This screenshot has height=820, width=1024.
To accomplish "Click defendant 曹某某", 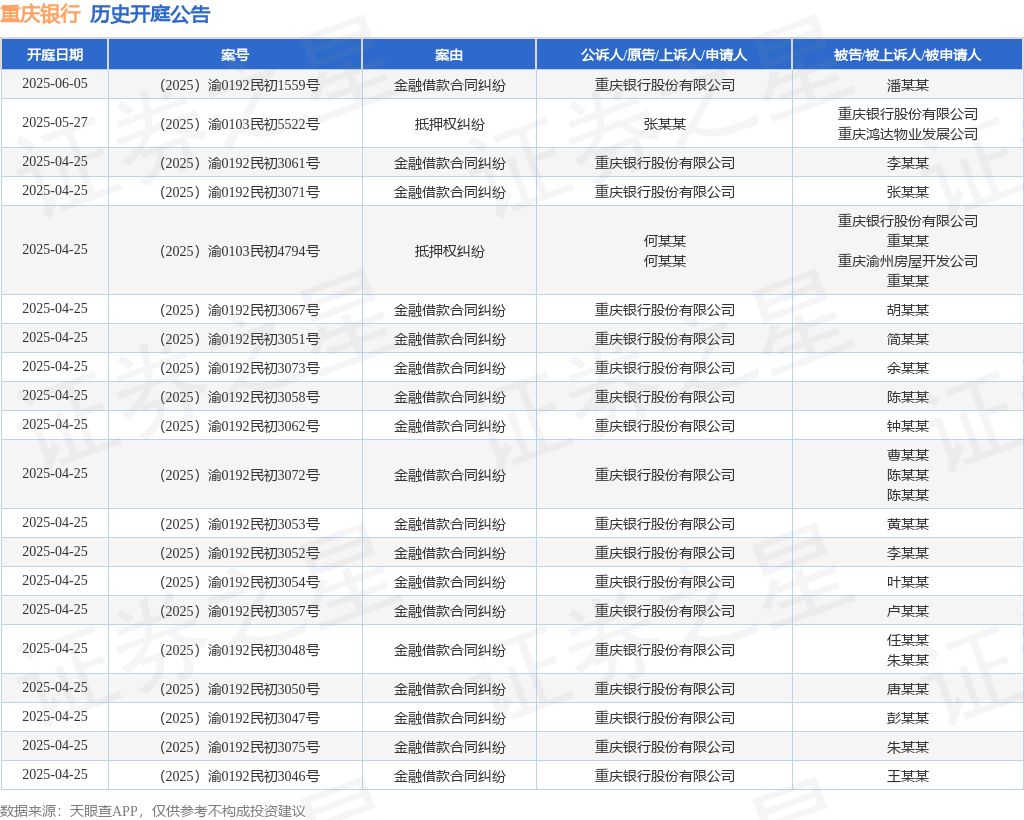I will pyautogui.click(x=908, y=455).
